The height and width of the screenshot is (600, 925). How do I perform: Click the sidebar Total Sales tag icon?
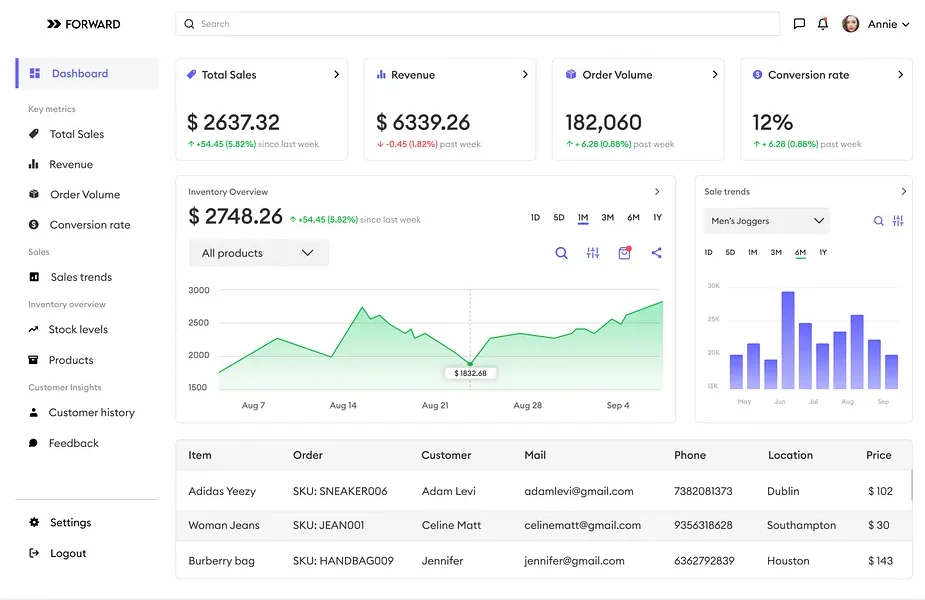pyautogui.click(x=34, y=133)
